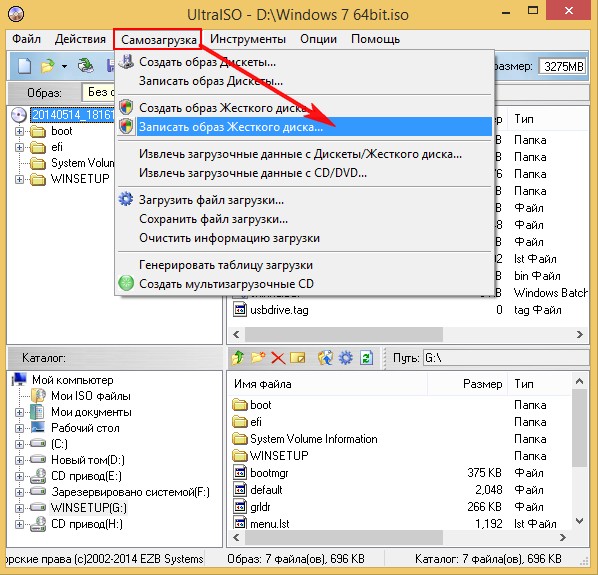Viewport: 598px width, 575px height.
Task: Click the disc icon of image root 20140514
Action: 19,115
